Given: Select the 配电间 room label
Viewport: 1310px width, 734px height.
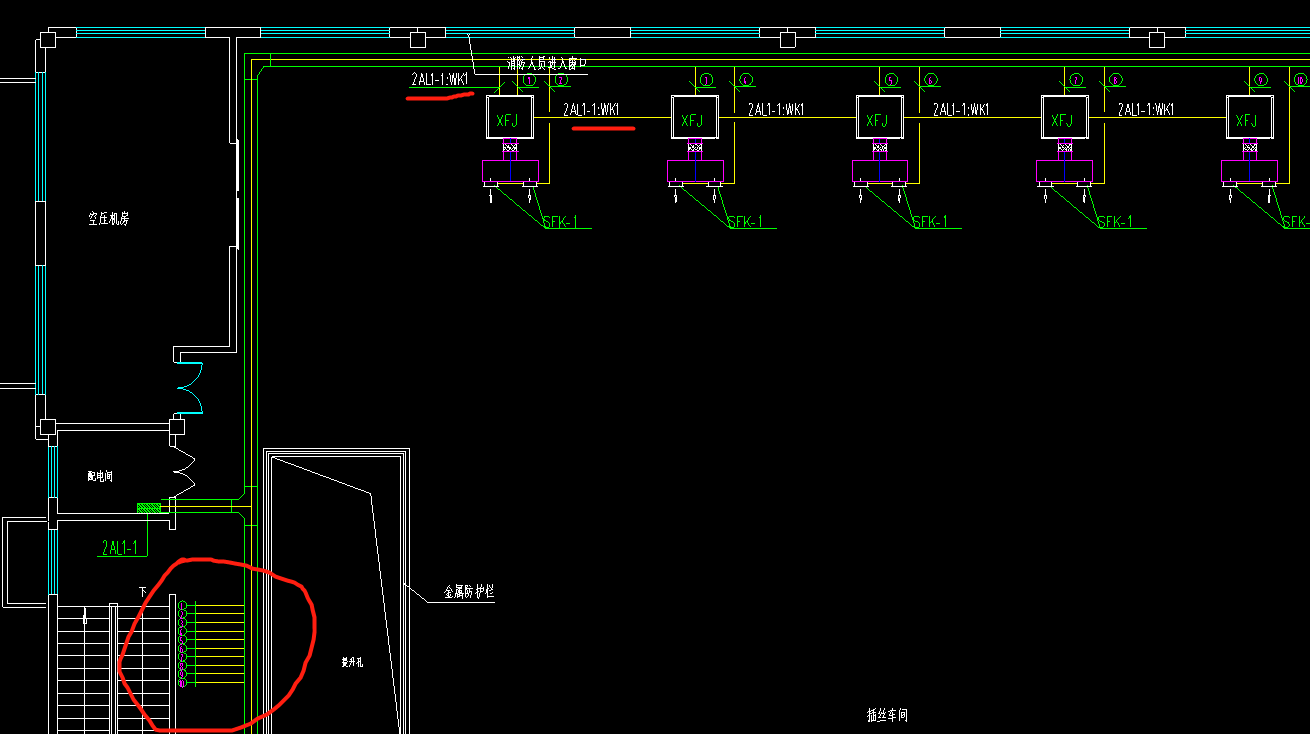Looking at the screenshot, I should click(x=100, y=477).
